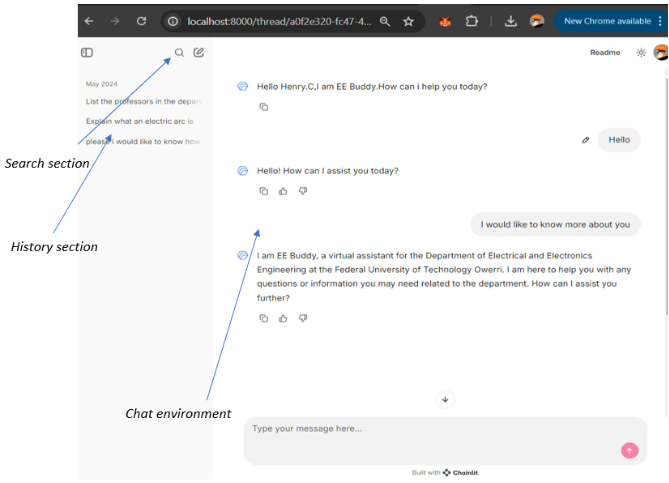Copy the EE Buddy welcome greeting message
The image size is (669, 483).
263,107
